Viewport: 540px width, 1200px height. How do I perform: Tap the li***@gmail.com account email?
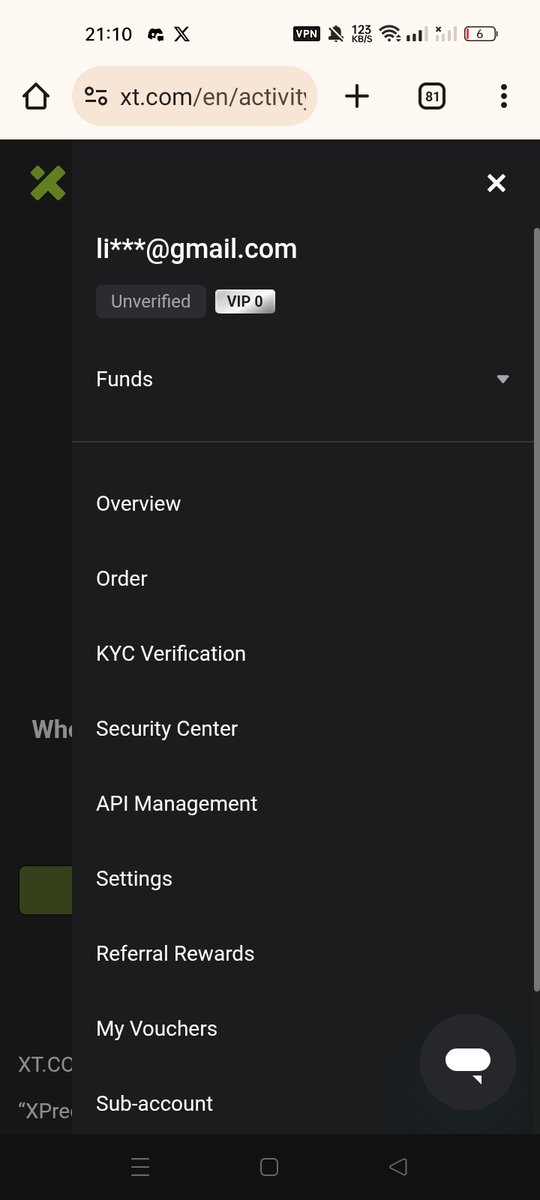click(196, 249)
